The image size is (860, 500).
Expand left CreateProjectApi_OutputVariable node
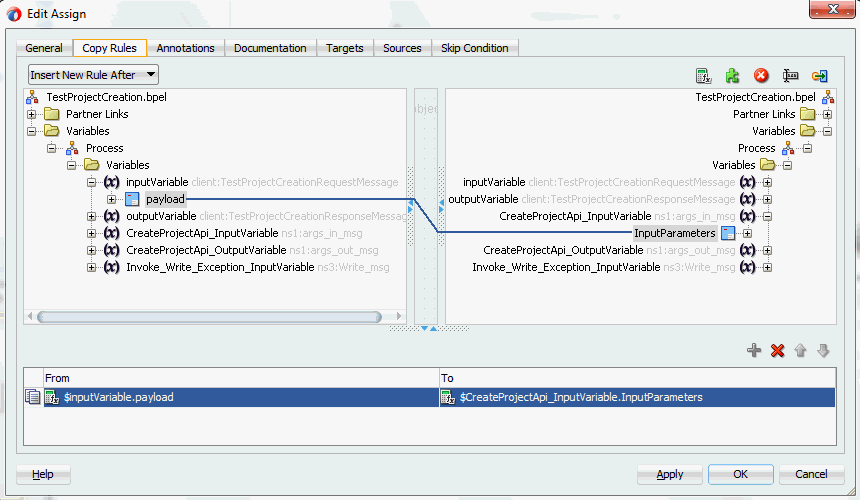(x=92, y=251)
